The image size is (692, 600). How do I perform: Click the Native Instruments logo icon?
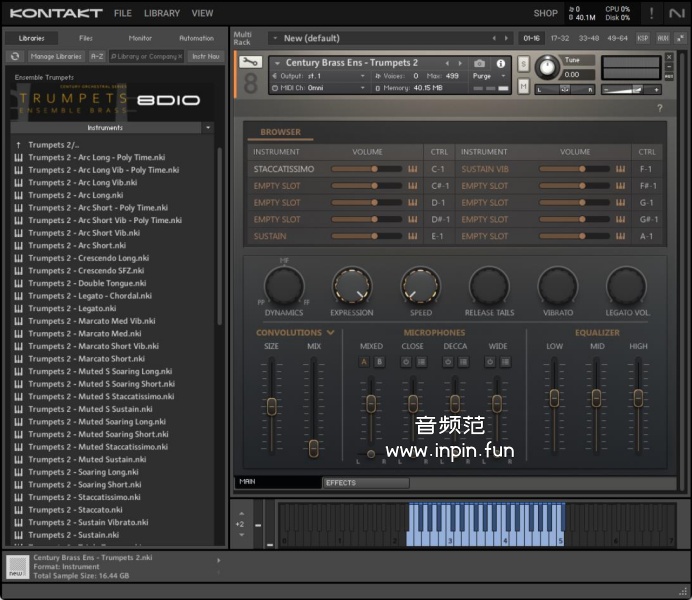[x=677, y=13]
